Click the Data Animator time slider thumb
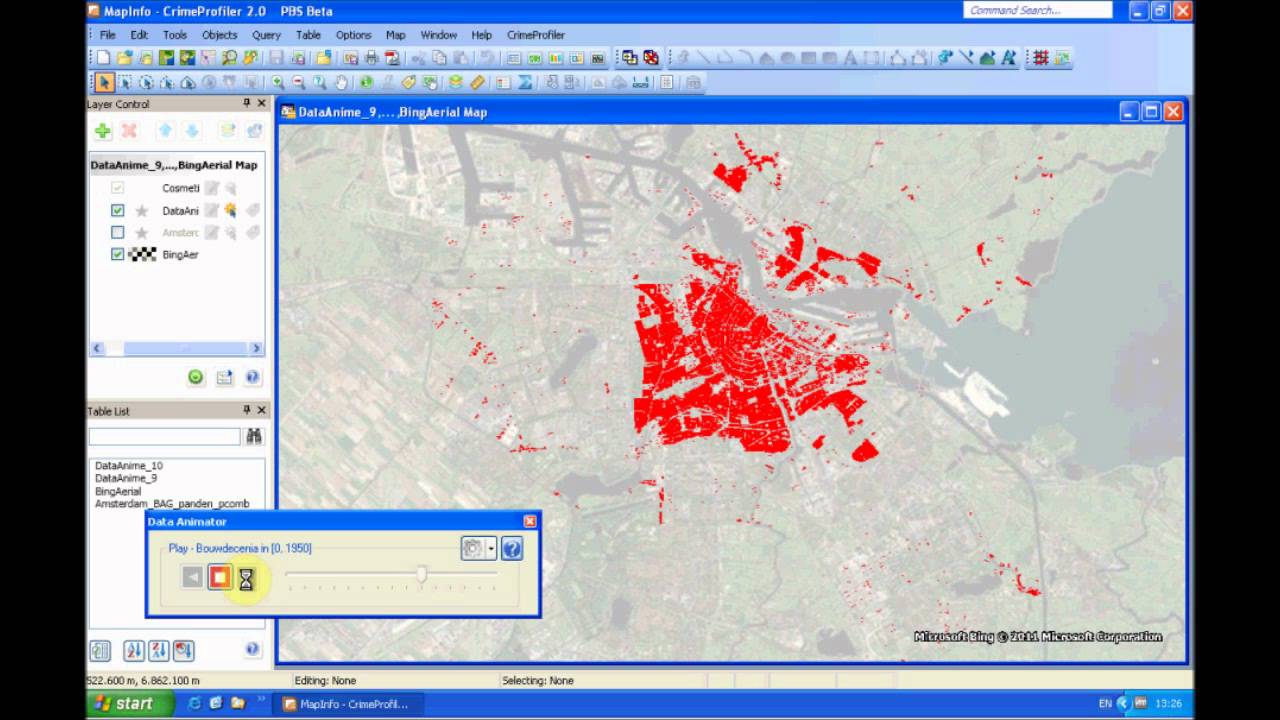 pyautogui.click(x=422, y=574)
